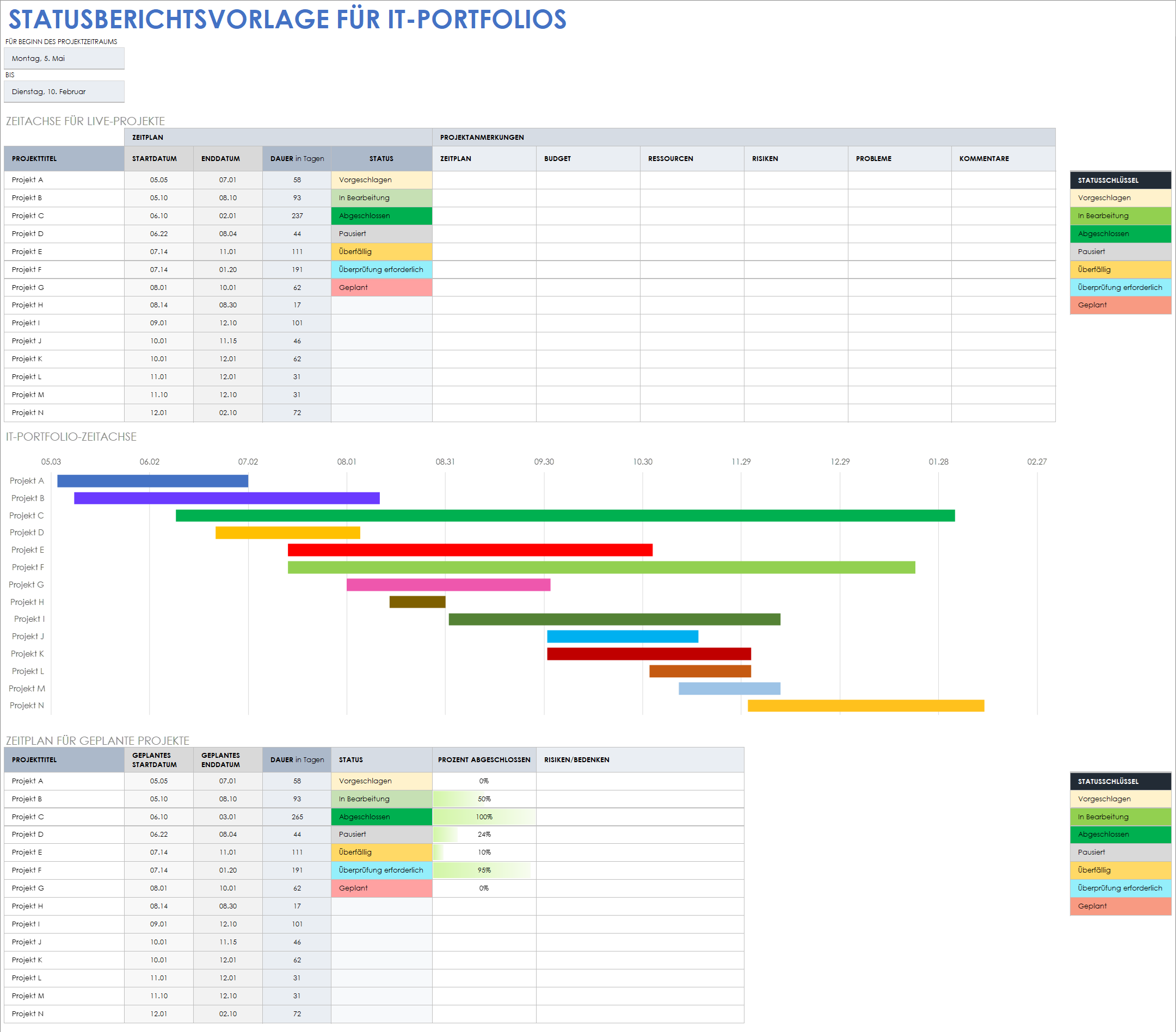Click 'Projekt N' in the planned projects table

(x=64, y=1014)
